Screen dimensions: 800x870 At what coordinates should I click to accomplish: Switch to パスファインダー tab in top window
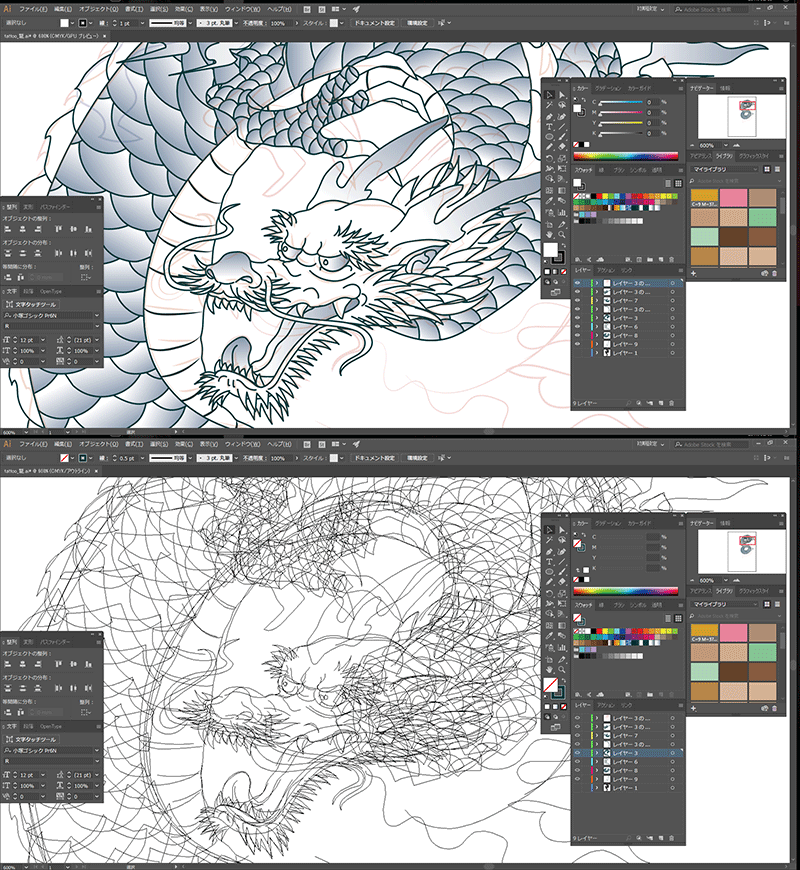(x=55, y=207)
